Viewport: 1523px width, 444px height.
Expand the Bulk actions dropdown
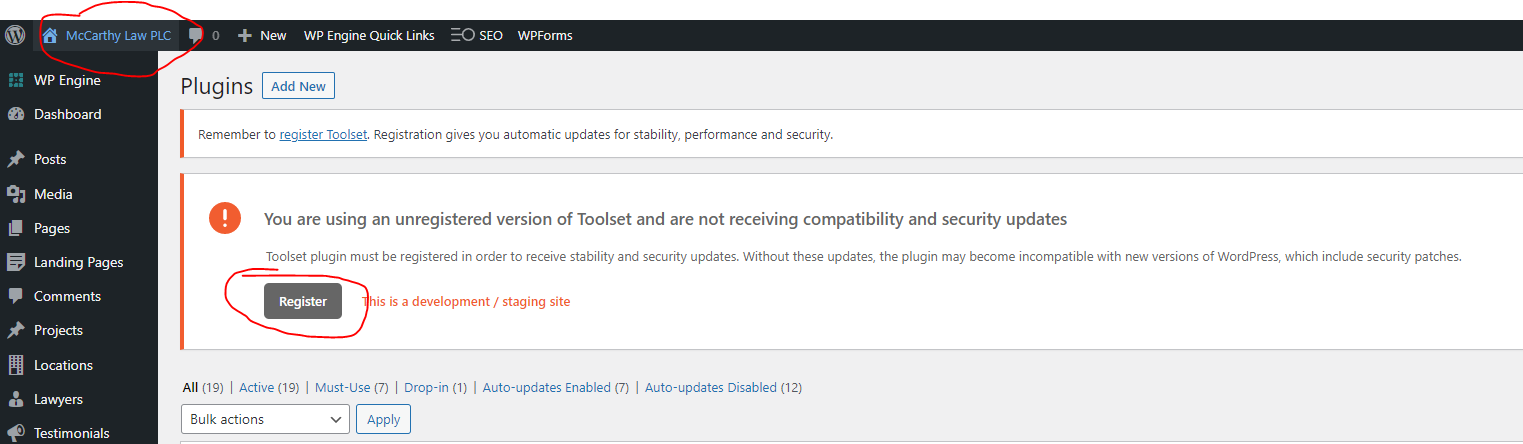pyautogui.click(x=265, y=419)
